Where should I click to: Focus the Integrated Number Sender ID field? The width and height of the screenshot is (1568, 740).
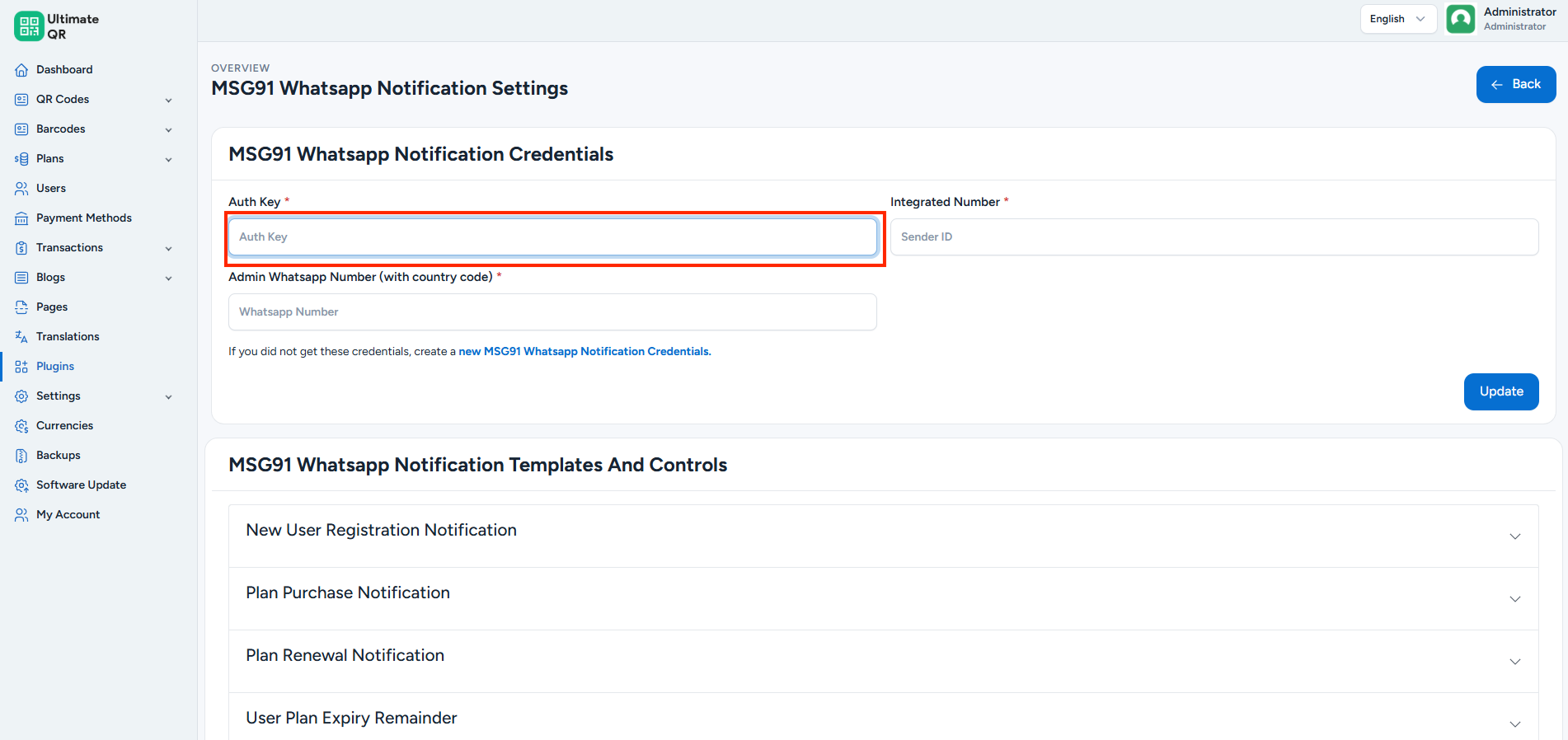point(1214,237)
